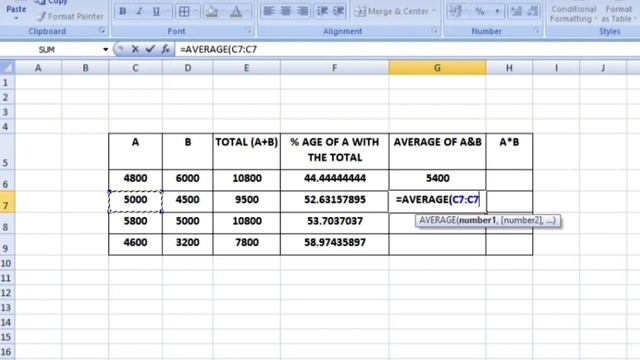Click cell containing 6000
The image size is (640, 360).
(187, 180)
